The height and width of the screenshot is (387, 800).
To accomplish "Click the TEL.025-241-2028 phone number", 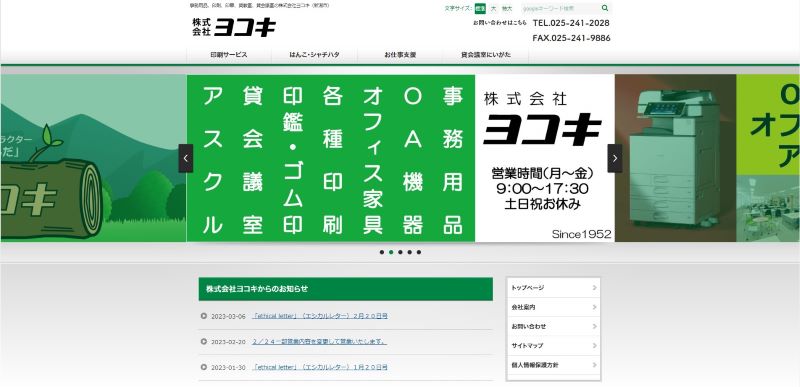I will coord(571,23).
